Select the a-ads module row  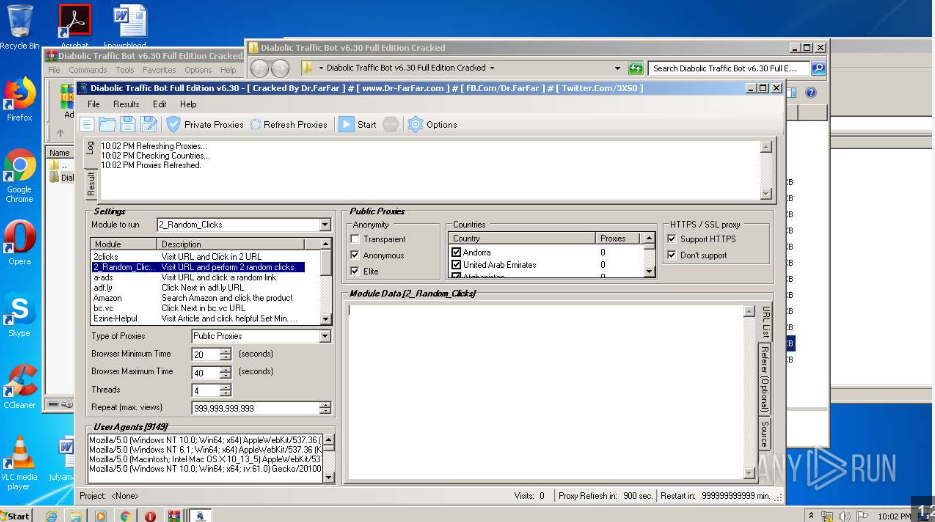point(198,277)
